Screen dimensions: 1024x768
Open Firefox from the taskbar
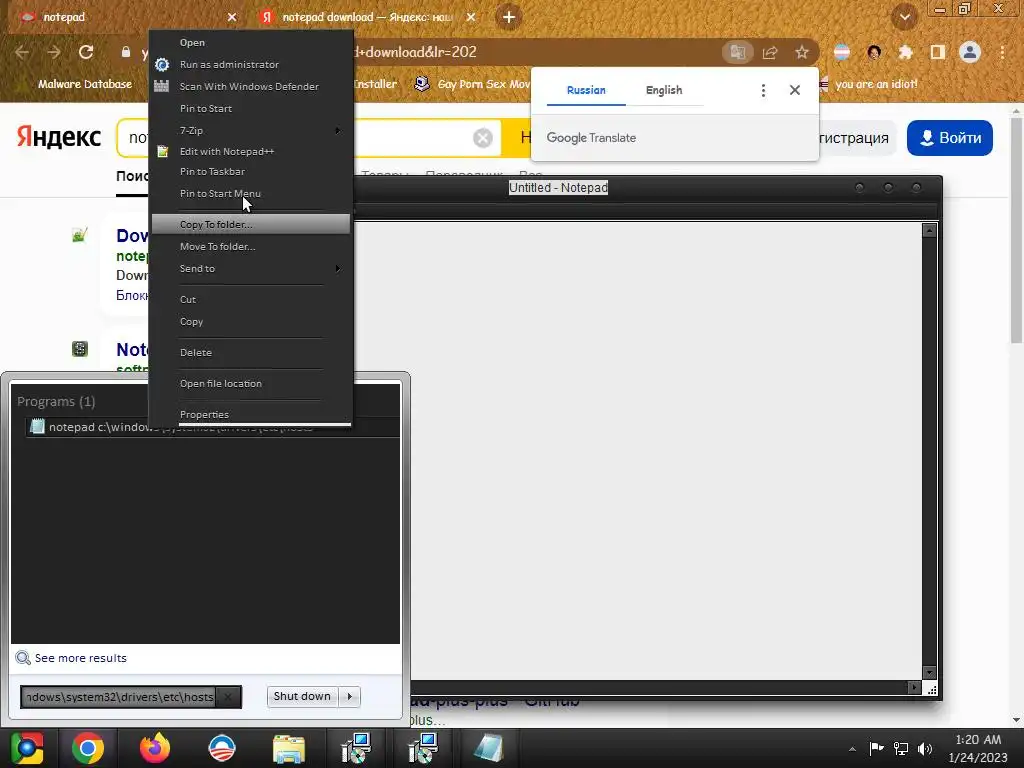tap(155, 748)
